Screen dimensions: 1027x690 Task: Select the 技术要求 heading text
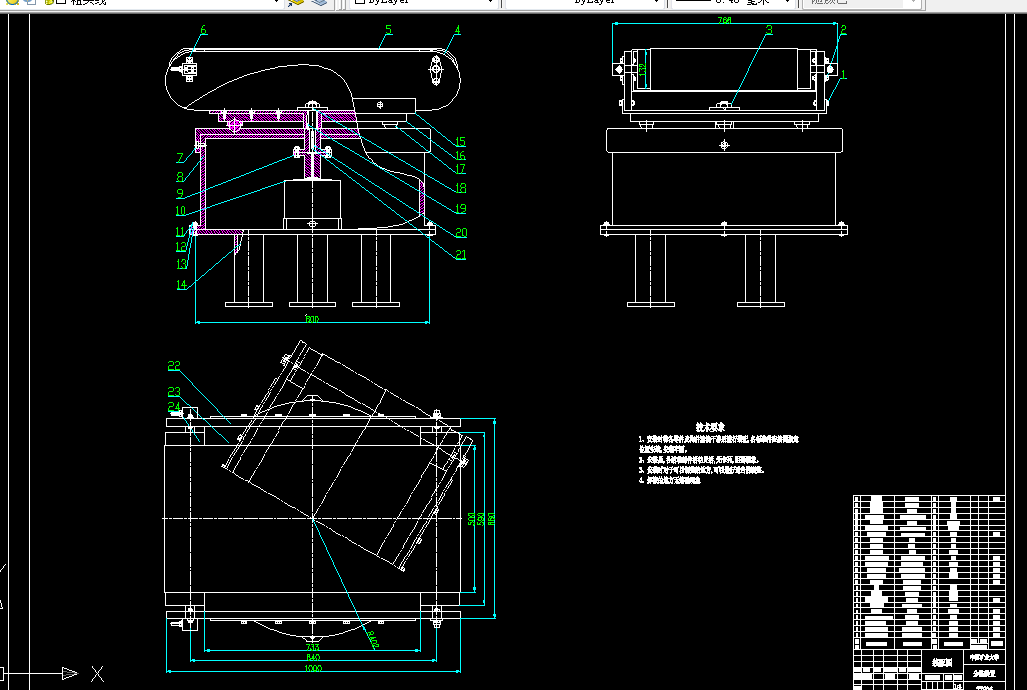(x=709, y=427)
